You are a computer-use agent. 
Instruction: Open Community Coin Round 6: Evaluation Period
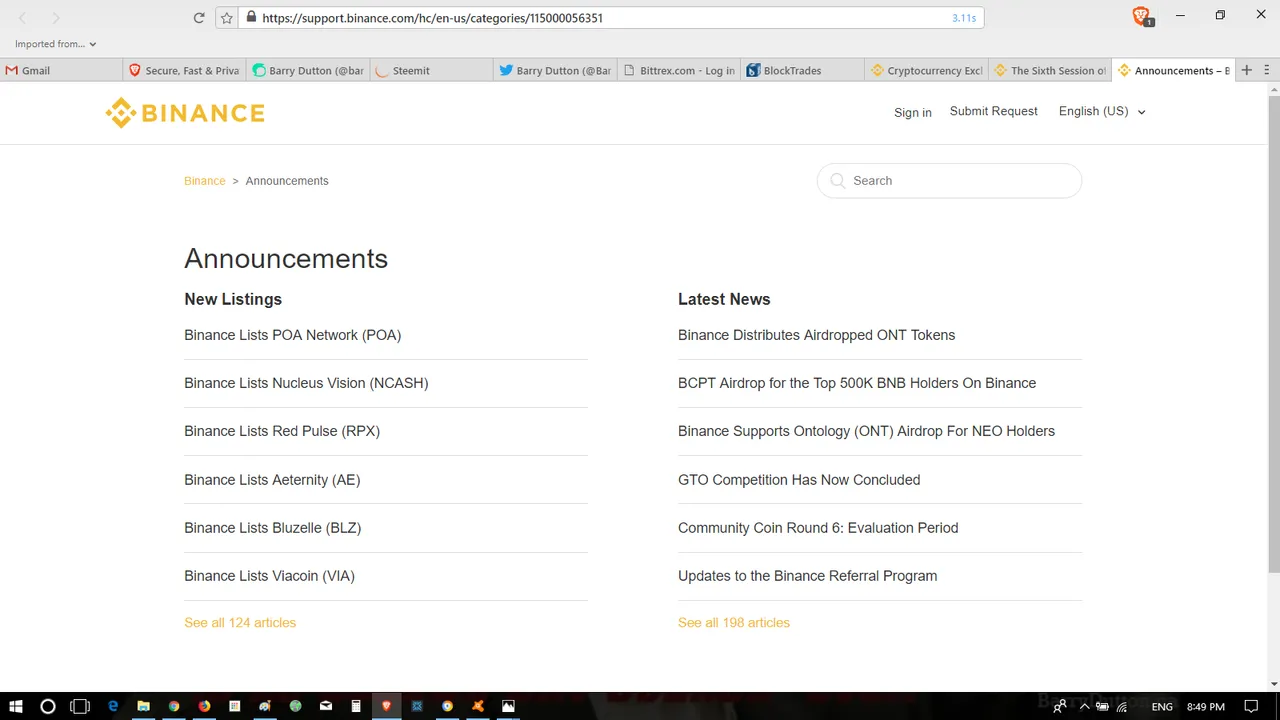(818, 528)
